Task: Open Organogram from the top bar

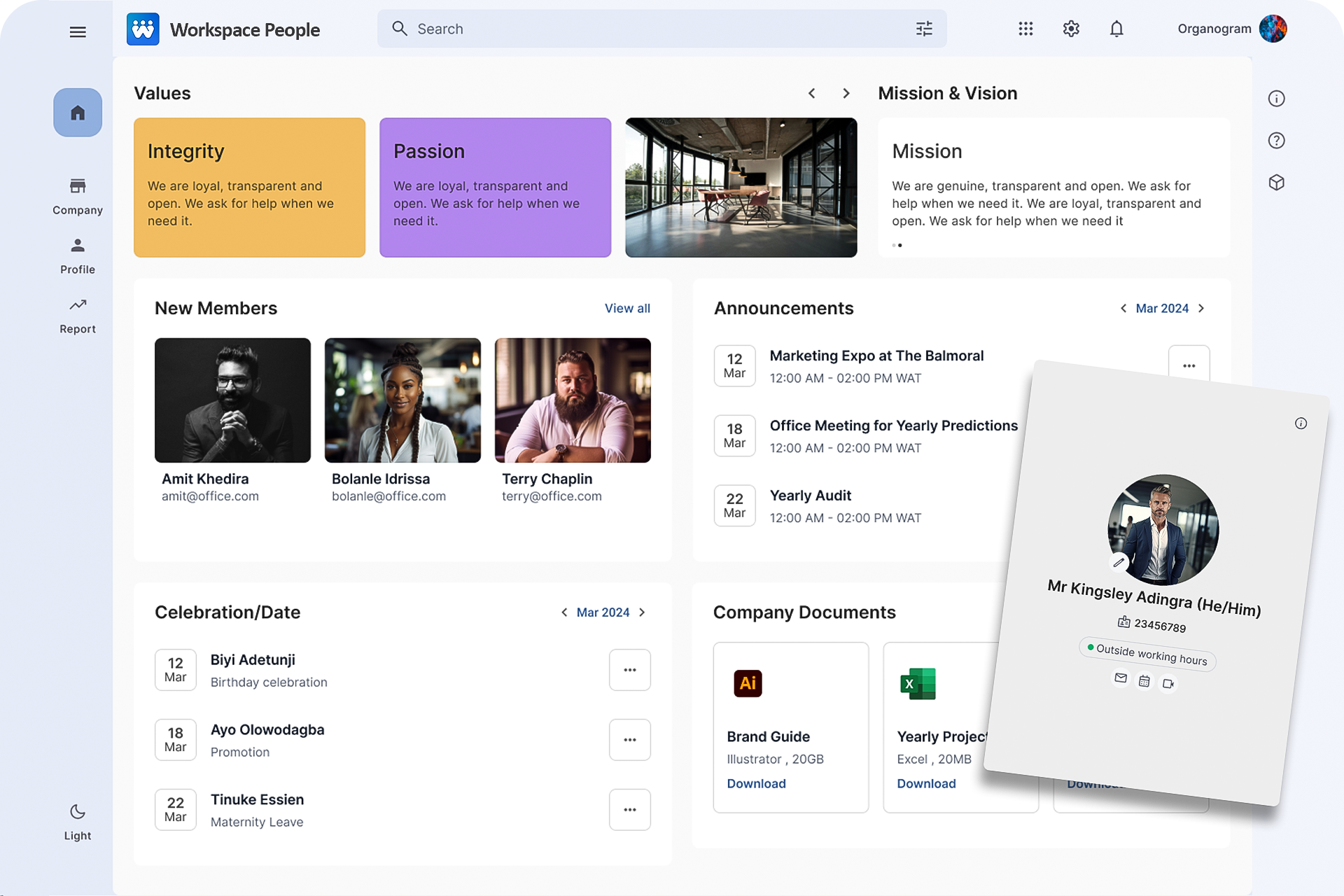Action: coord(1214,29)
